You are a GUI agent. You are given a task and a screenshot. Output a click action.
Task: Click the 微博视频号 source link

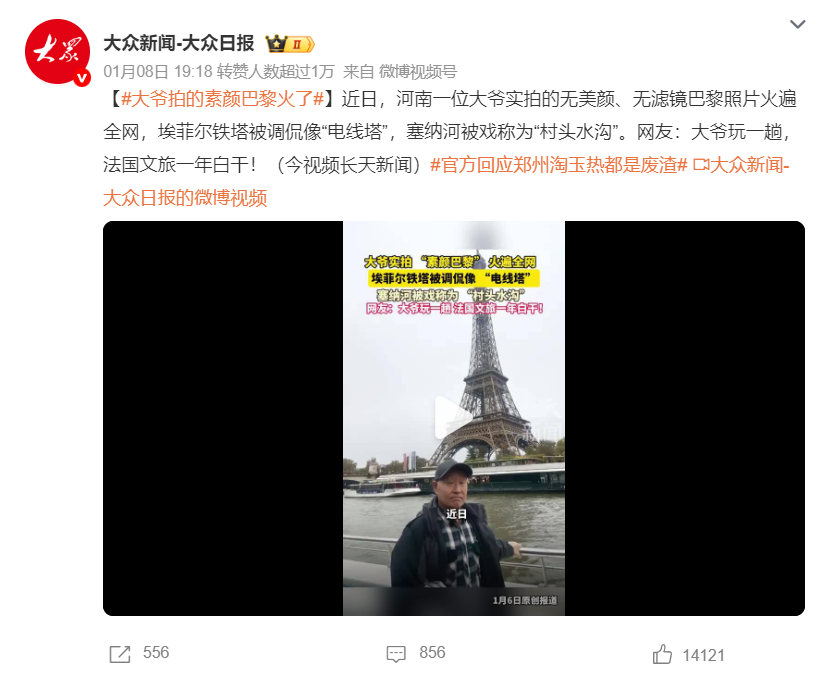[x=418, y=71]
